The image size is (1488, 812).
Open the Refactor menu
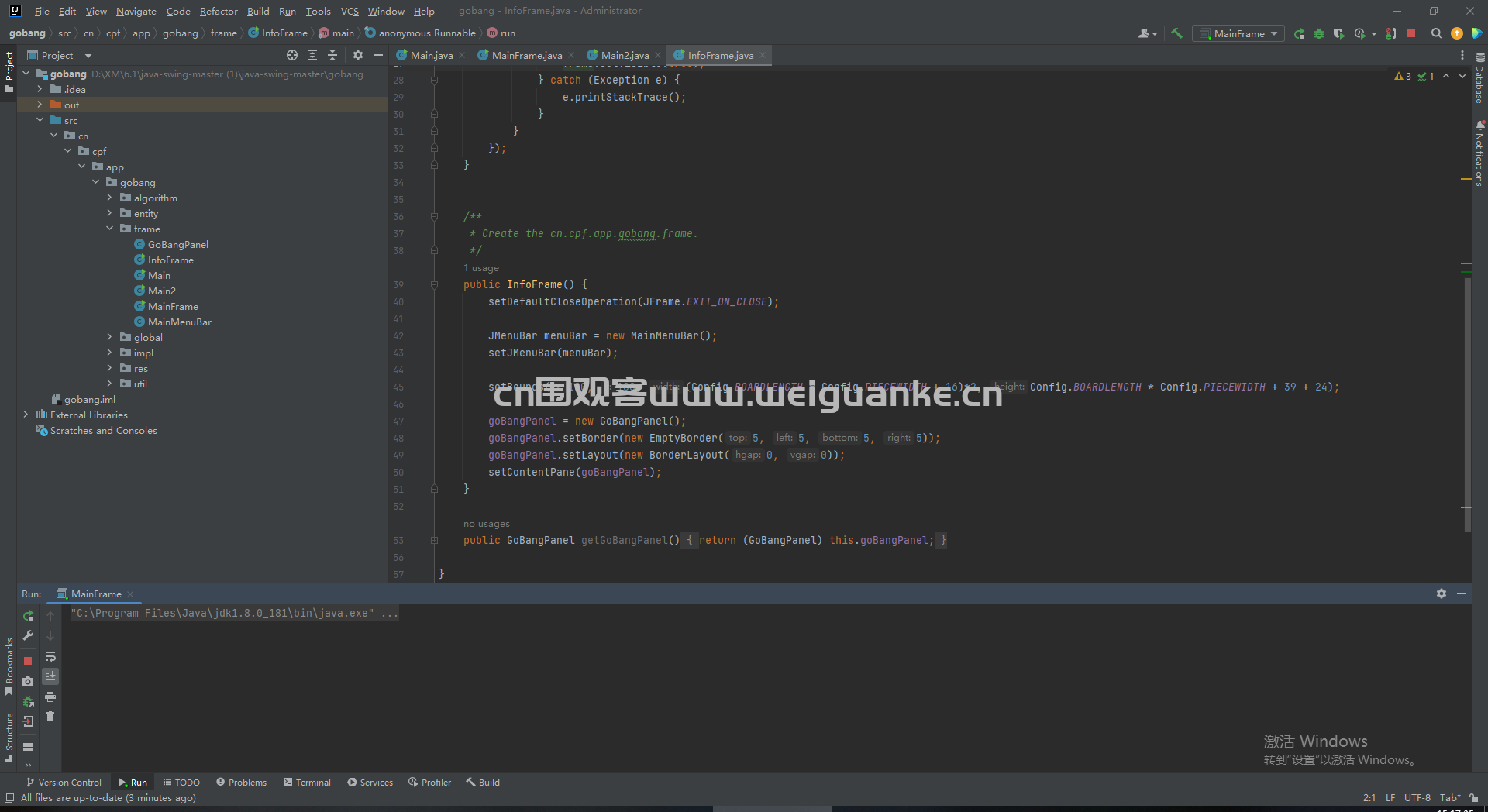219,11
